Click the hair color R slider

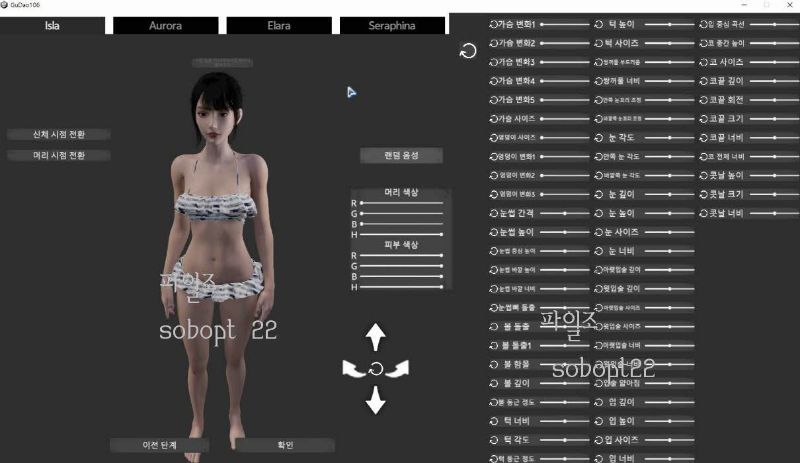coord(402,203)
